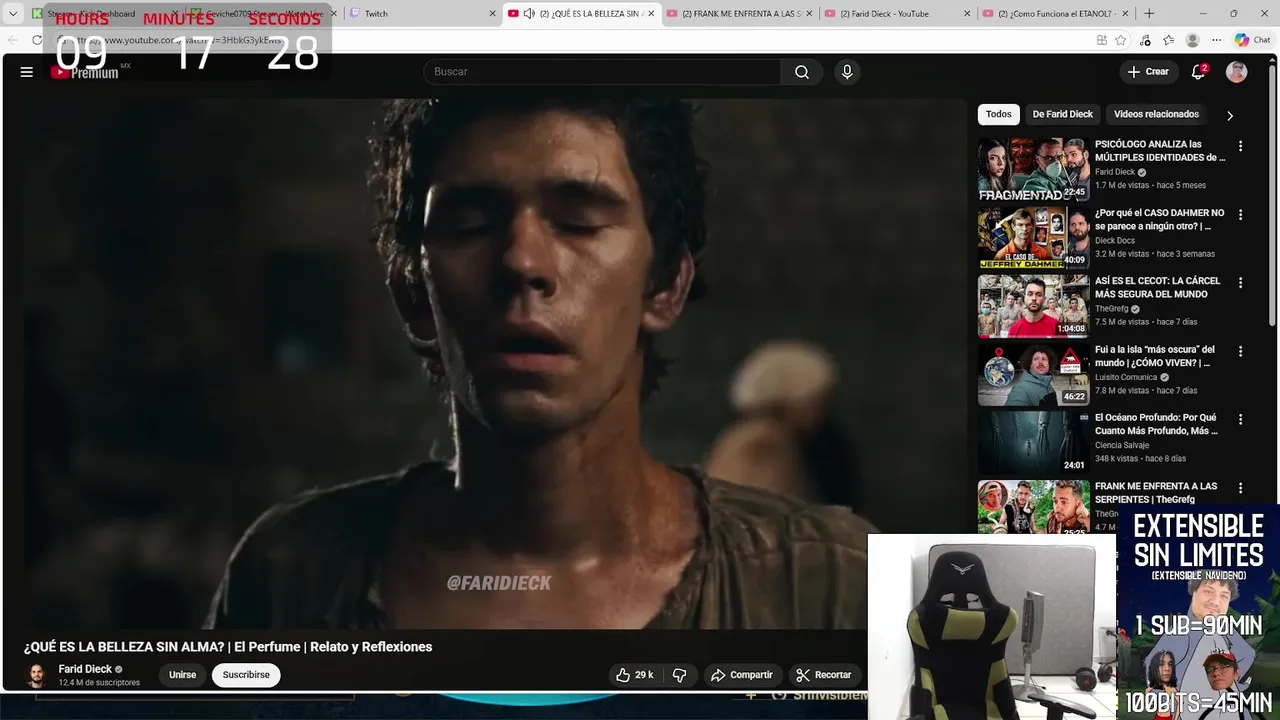Open options for El Océano Profundo video

tap(1240, 420)
